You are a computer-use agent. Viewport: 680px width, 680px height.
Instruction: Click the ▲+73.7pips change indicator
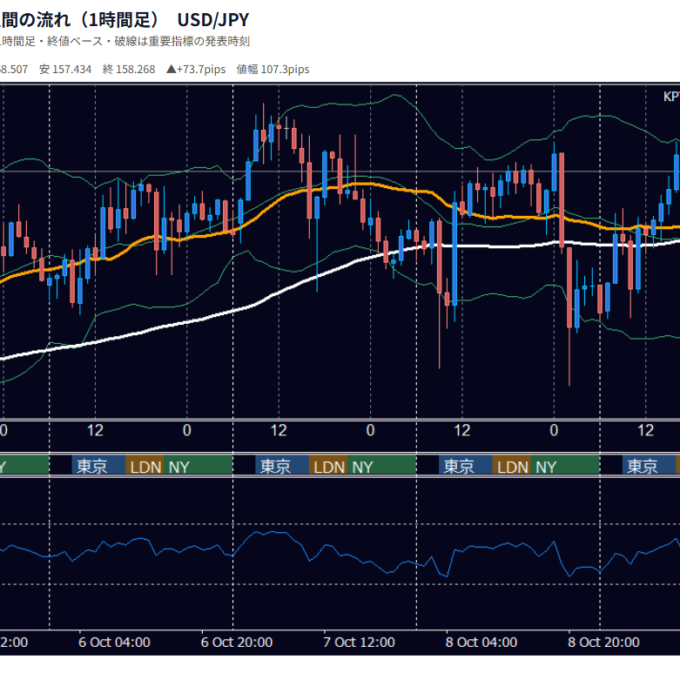click(196, 69)
